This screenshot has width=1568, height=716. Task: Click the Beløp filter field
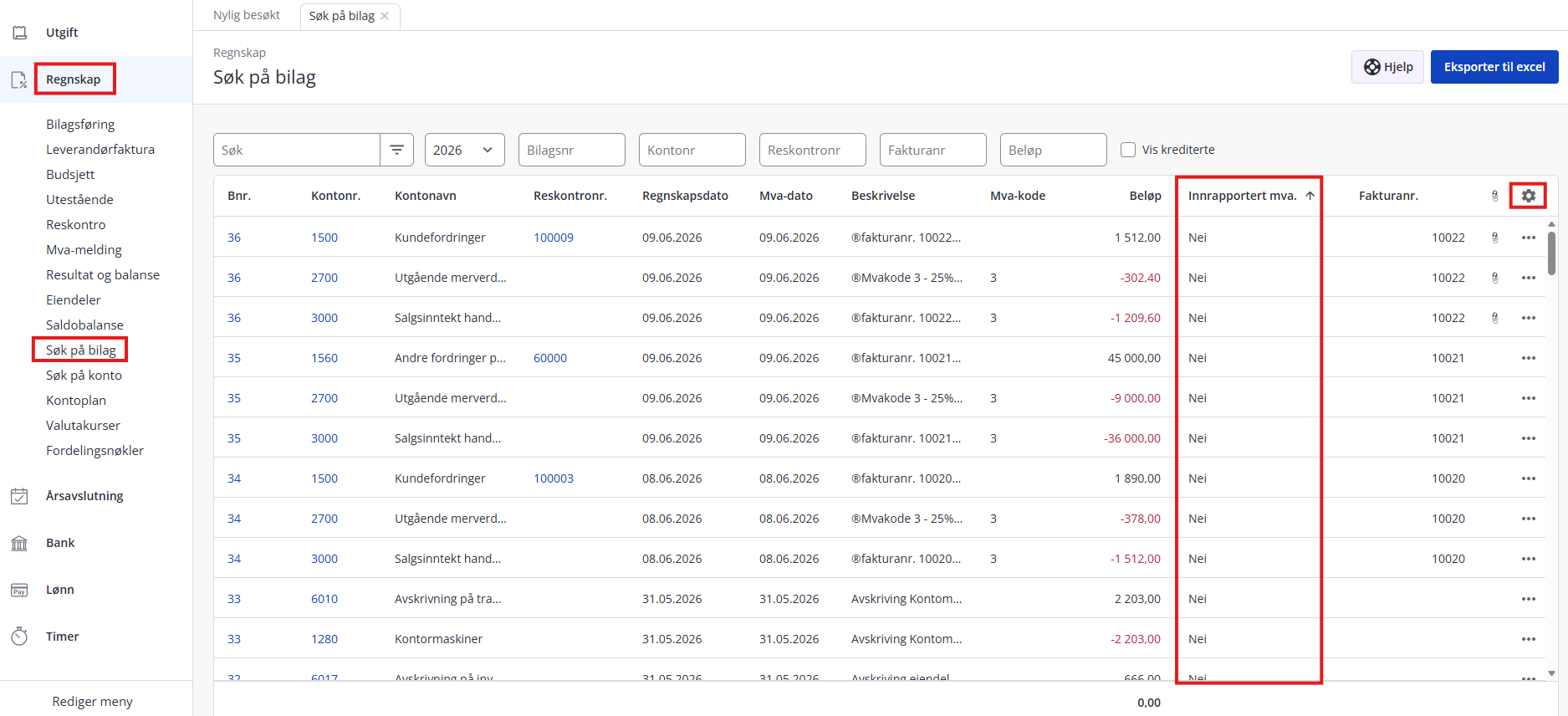click(x=1054, y=150)
